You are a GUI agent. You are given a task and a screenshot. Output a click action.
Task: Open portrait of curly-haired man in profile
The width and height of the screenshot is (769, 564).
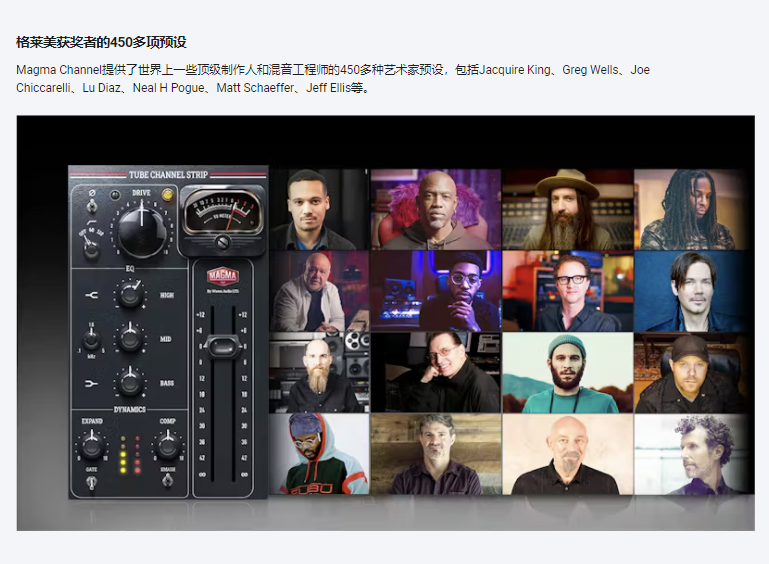(x=693, y=454)
